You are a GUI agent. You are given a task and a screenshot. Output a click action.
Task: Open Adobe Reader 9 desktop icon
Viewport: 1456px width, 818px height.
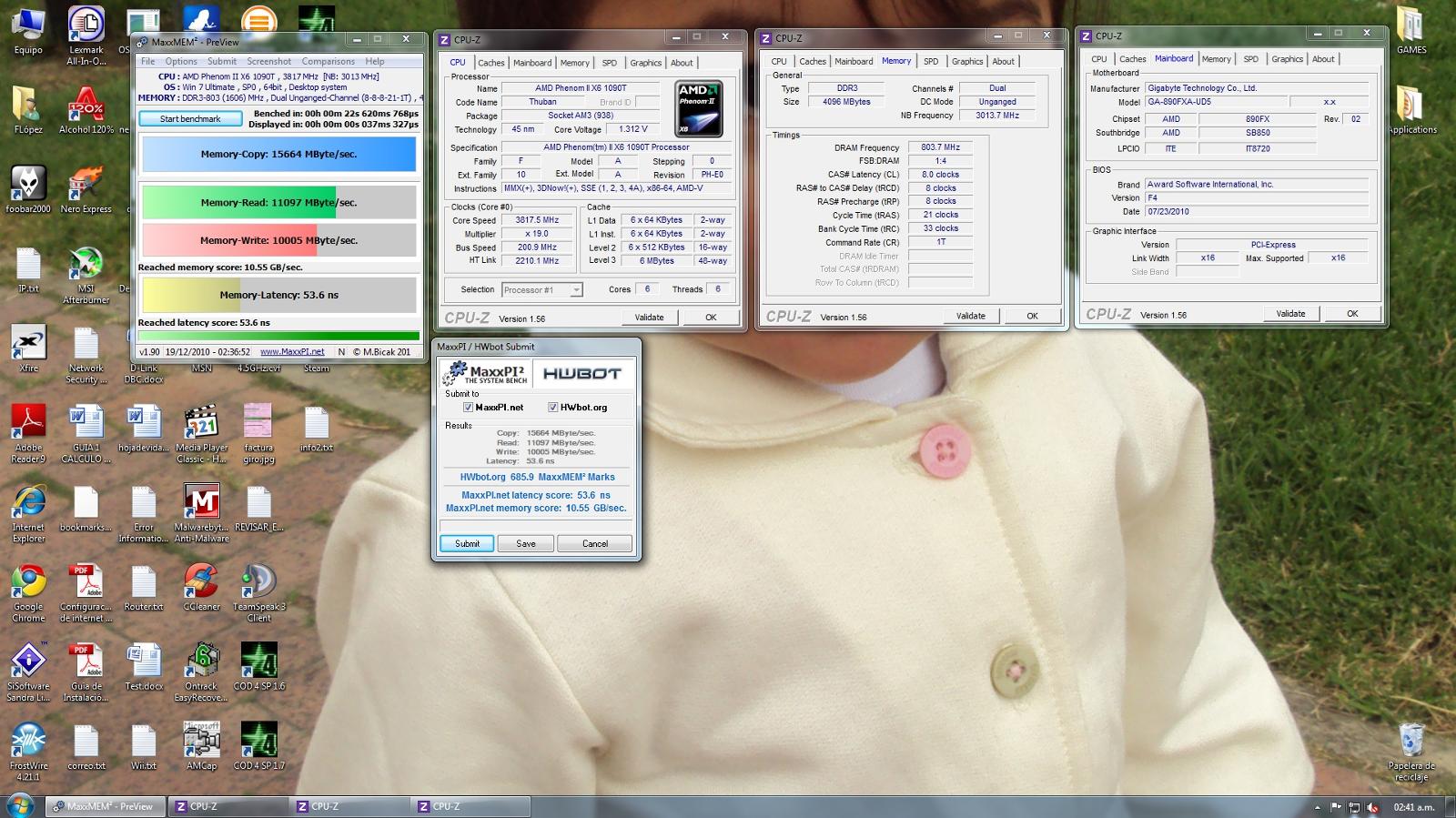[x=28, y=435]
